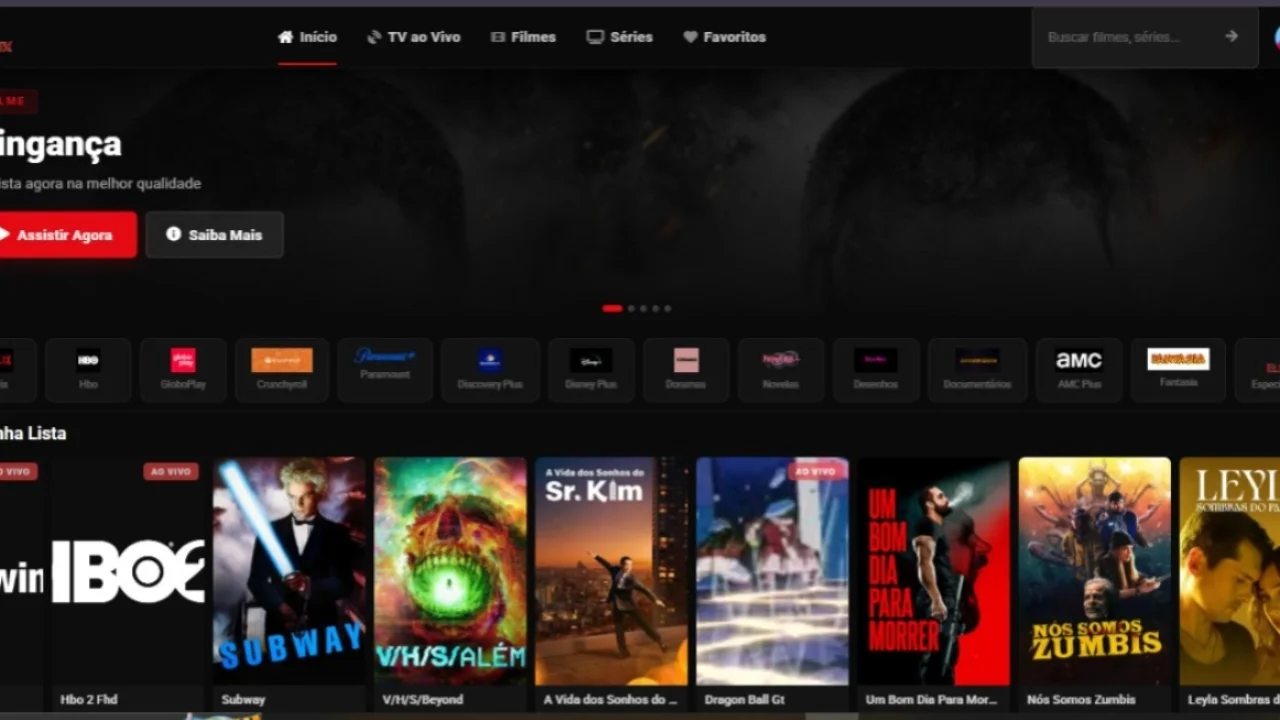Open the Dragon Ball Gt live thumbnail
This screenshot has width=1280, height=720.
click(x=773, y=571)
